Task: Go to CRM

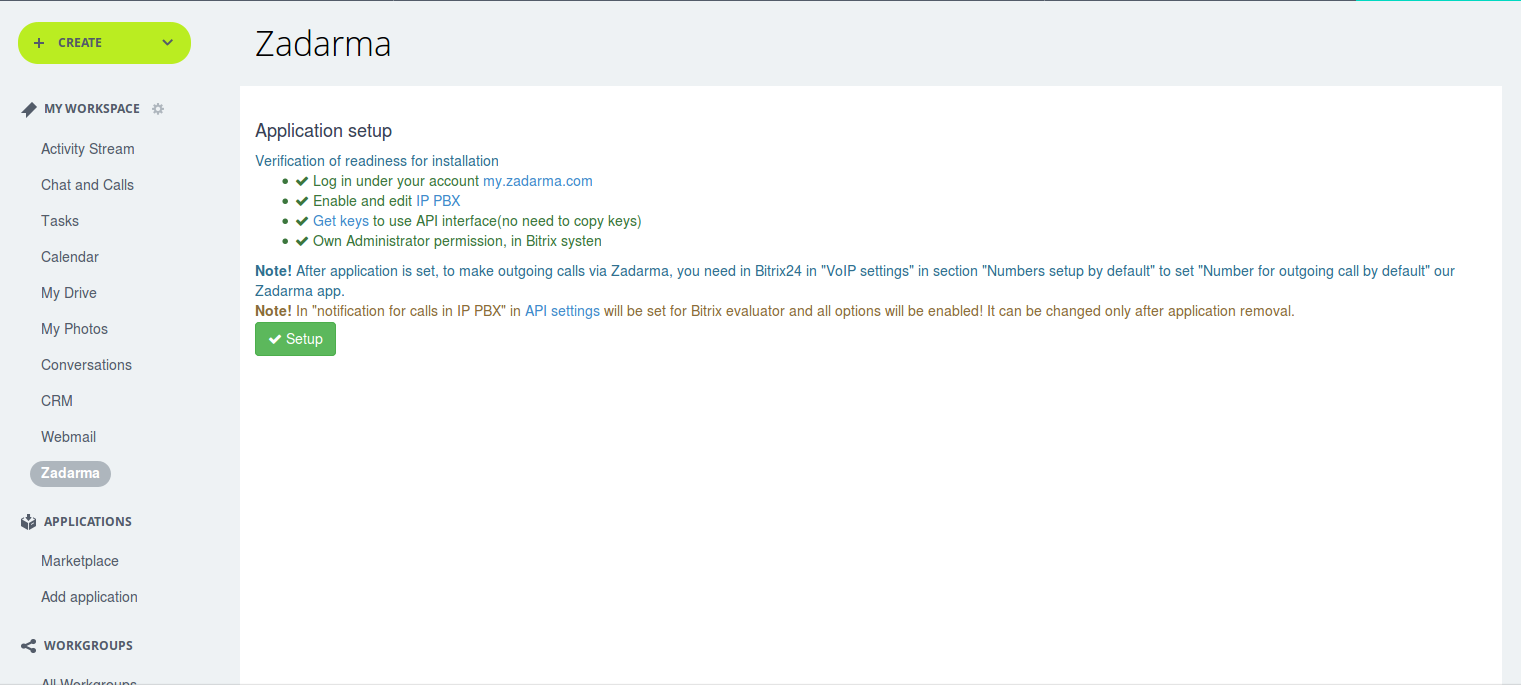Action: 57,401
